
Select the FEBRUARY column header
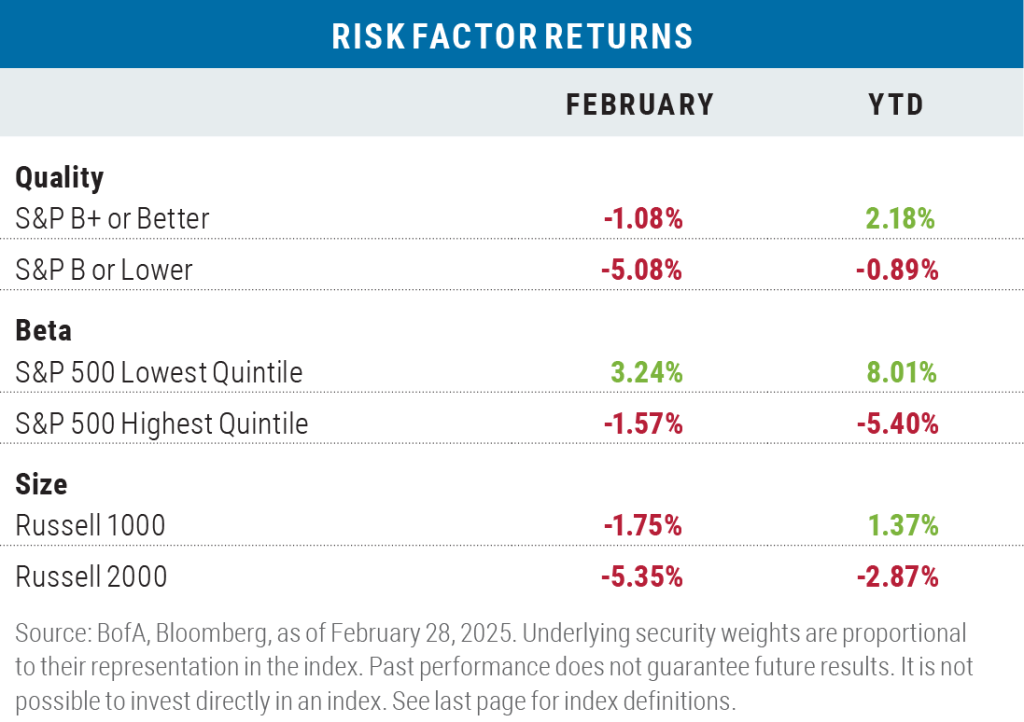640,105
